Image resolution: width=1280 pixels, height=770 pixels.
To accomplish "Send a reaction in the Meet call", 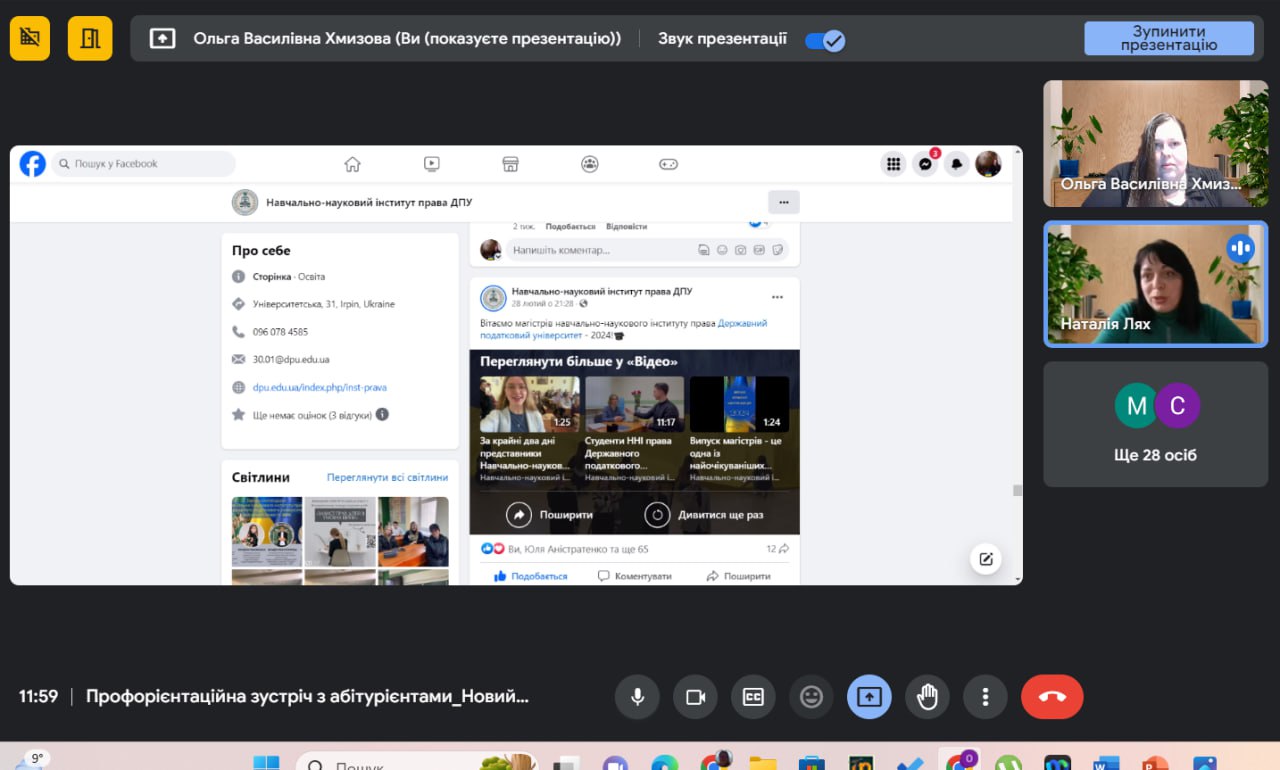I will (x=812, y=697).
